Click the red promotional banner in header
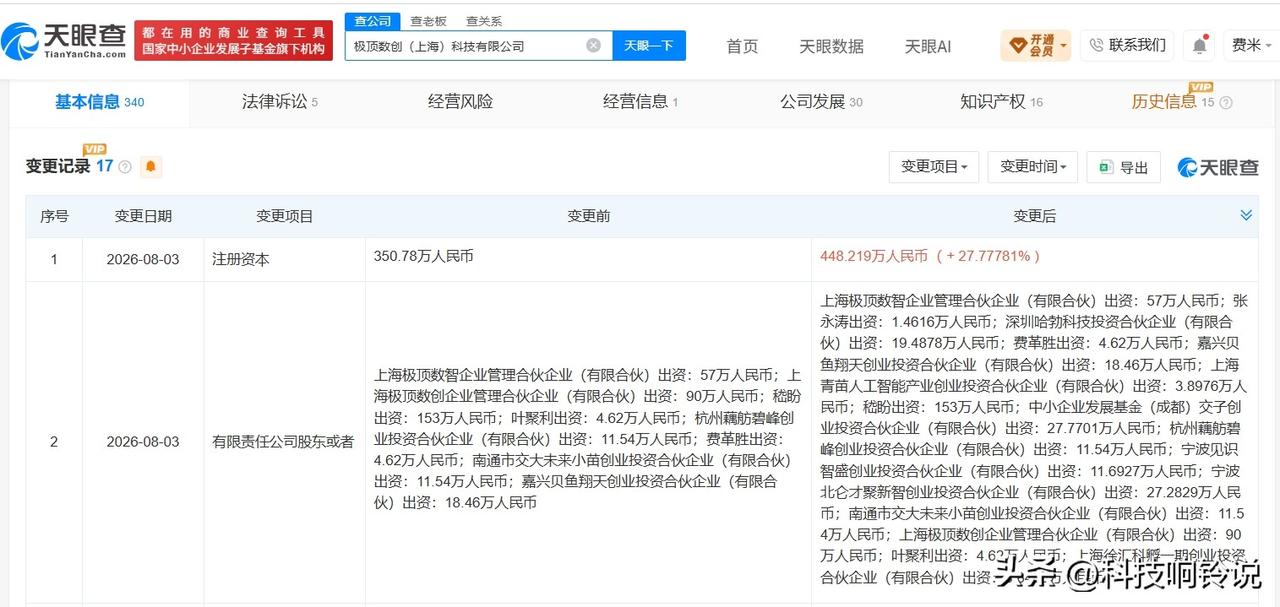1280x607 pixels. click(235, 41)
